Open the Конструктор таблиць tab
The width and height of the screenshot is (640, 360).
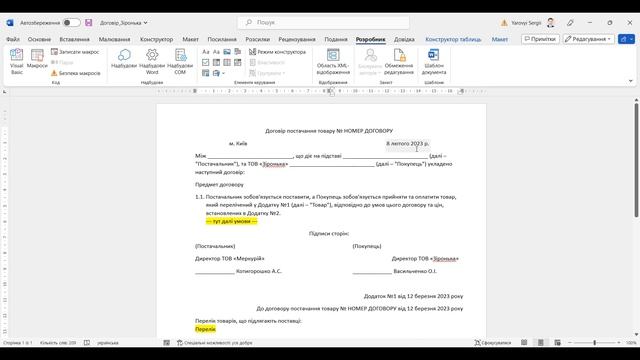coord(453,39)
